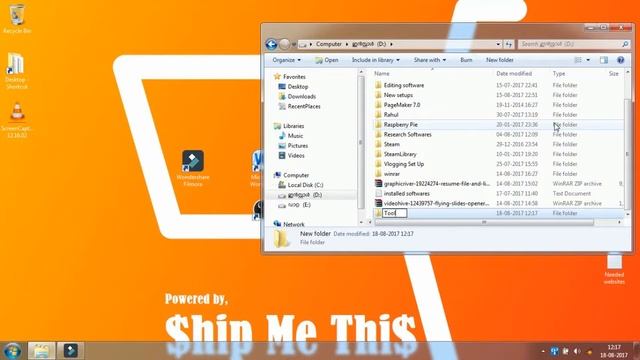Open the Windows Start button
The width and height of the screenshot is (640, 360).
[13, 351]
